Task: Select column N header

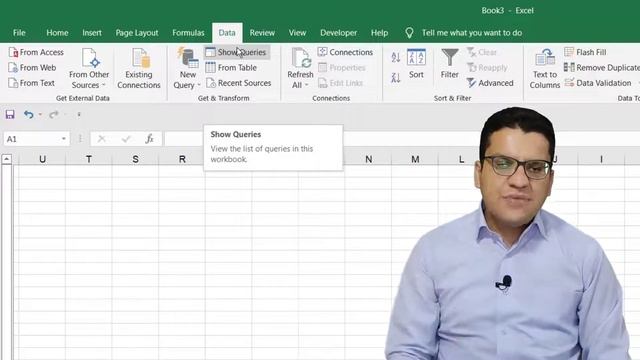Action: [x=369, y=159]
